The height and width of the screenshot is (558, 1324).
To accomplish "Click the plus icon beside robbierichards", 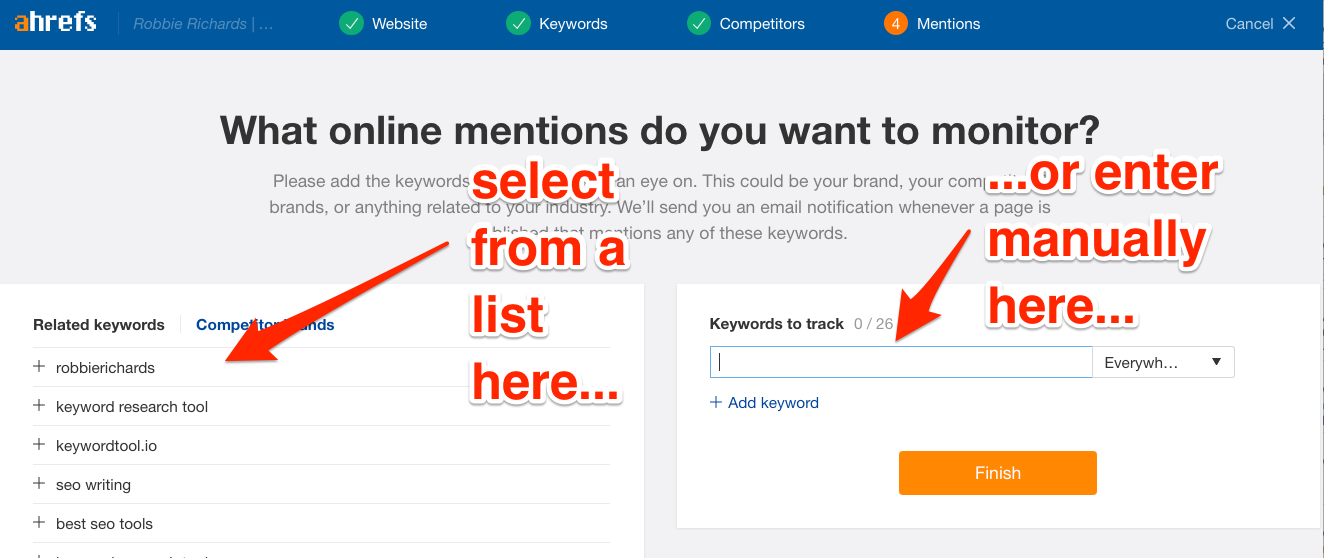I will pos(39,367).
